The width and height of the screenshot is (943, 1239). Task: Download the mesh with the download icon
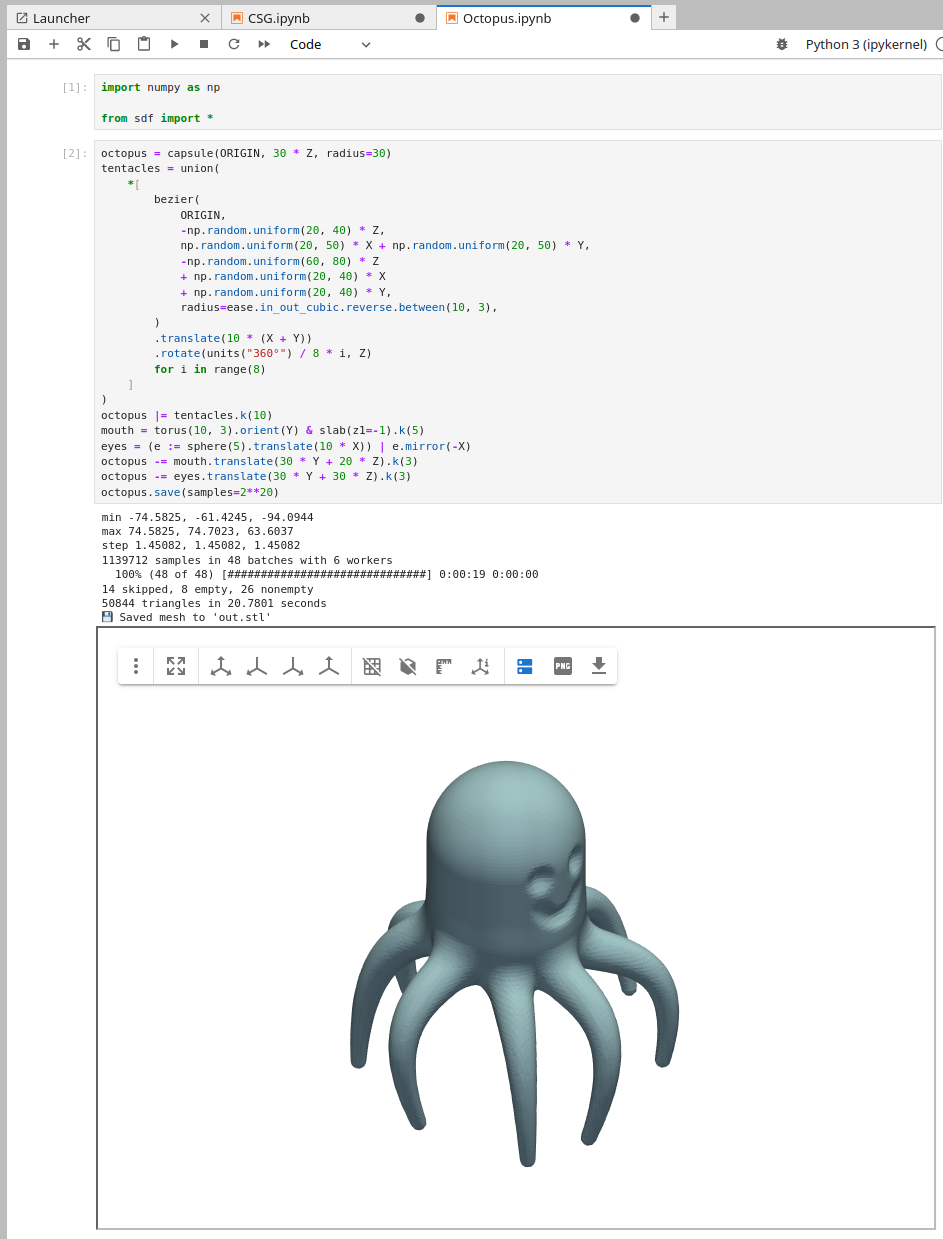click(x=599, y=666)
